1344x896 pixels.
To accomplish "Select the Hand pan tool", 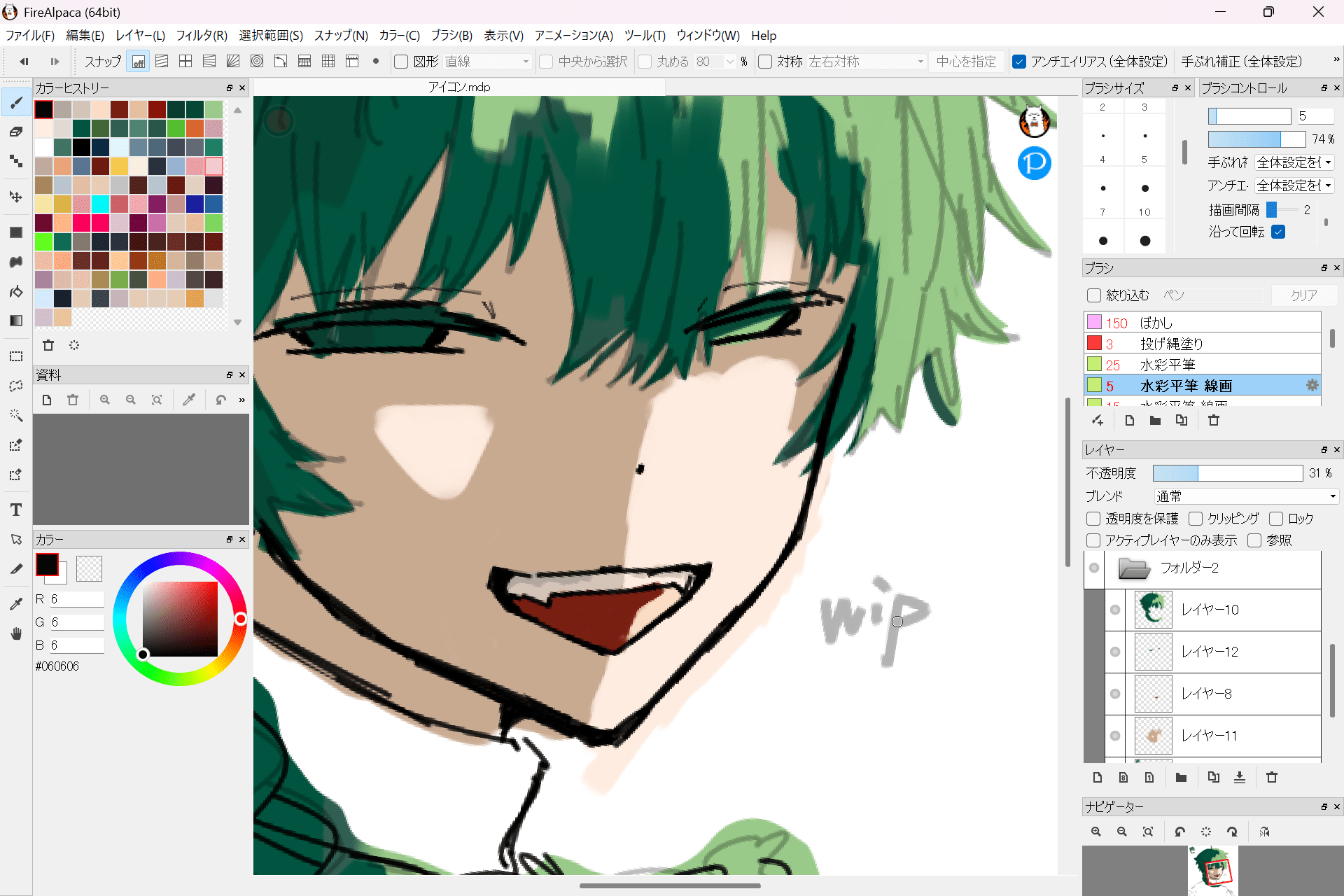I will click(x=16, y=633).
